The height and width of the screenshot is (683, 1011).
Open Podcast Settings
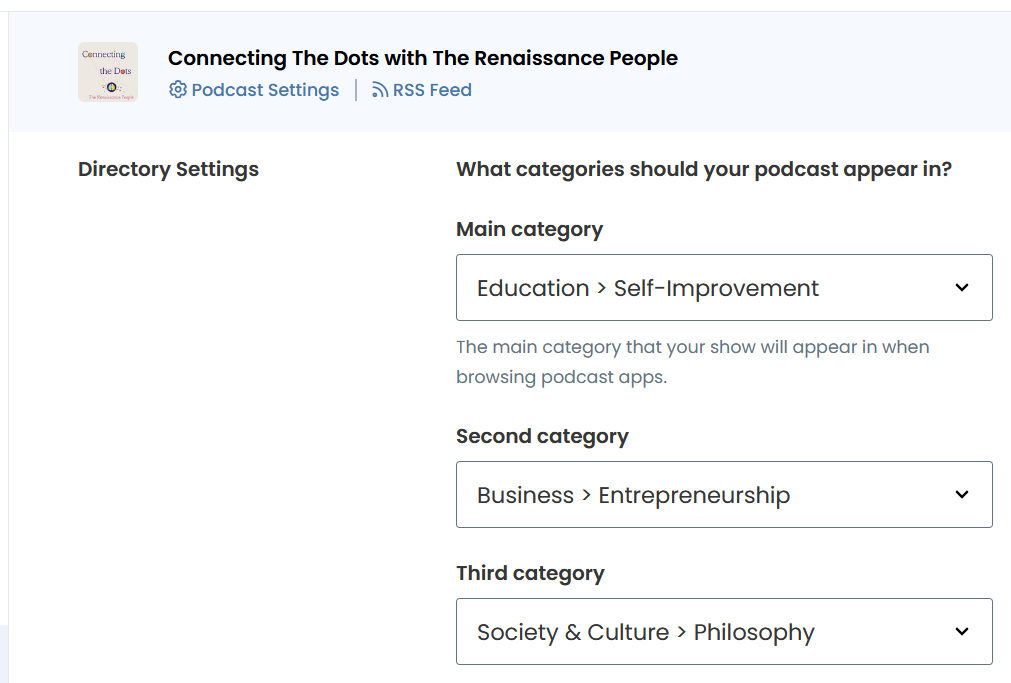coord(265,90)
